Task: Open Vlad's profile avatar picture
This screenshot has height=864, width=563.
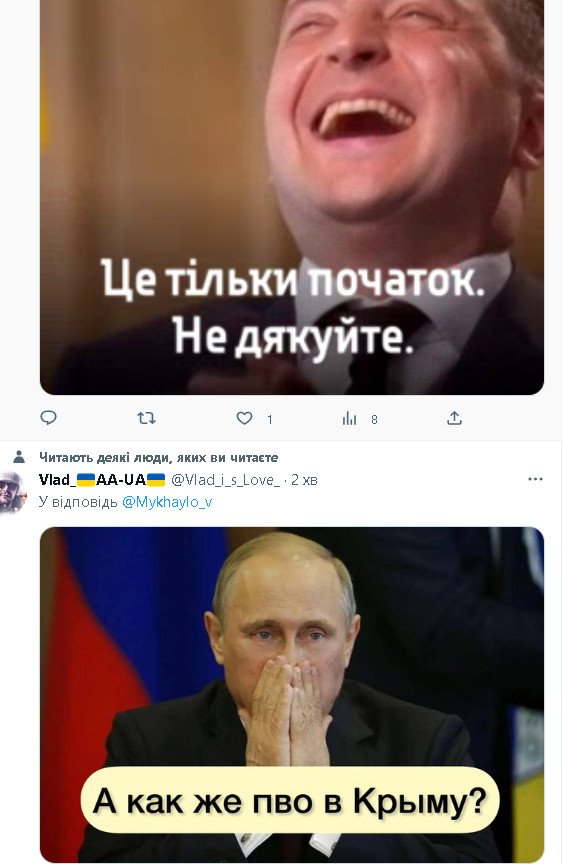Action: click(13, 492)
